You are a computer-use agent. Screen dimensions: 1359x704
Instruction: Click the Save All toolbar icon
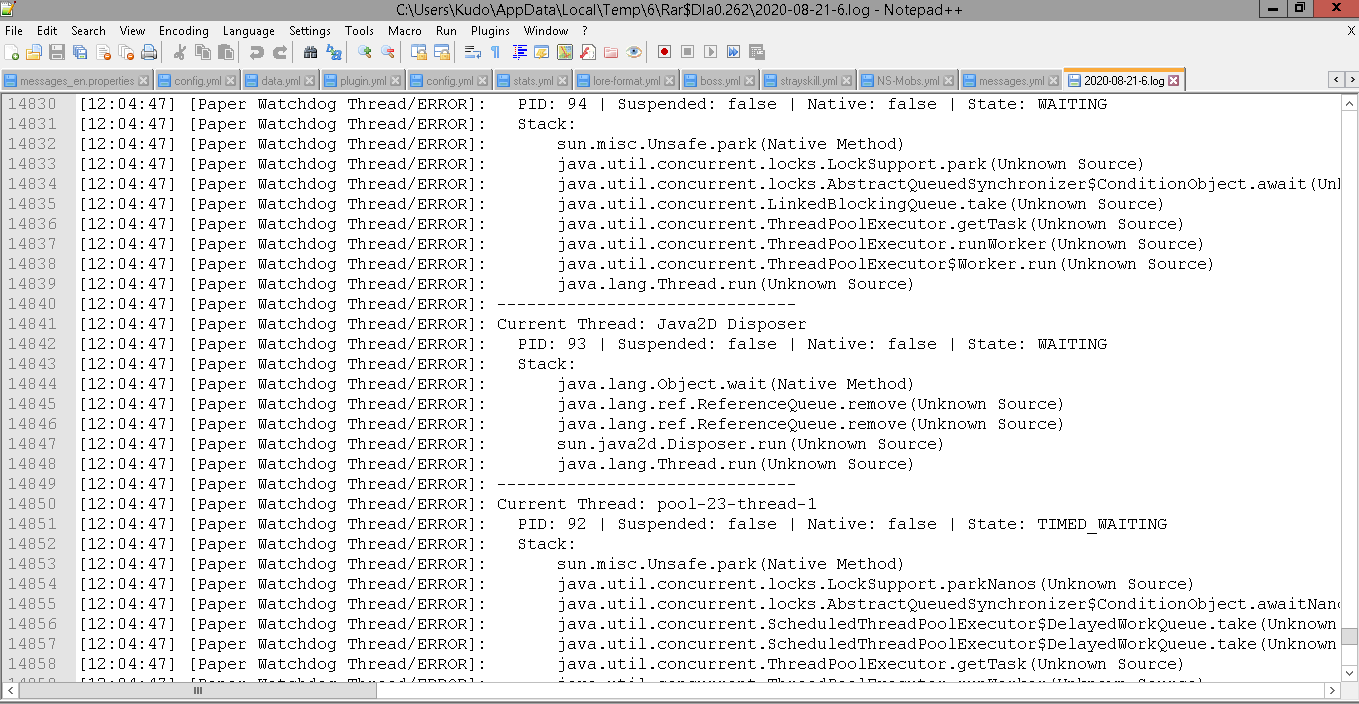pyautogui.click(x=80, y=52)
